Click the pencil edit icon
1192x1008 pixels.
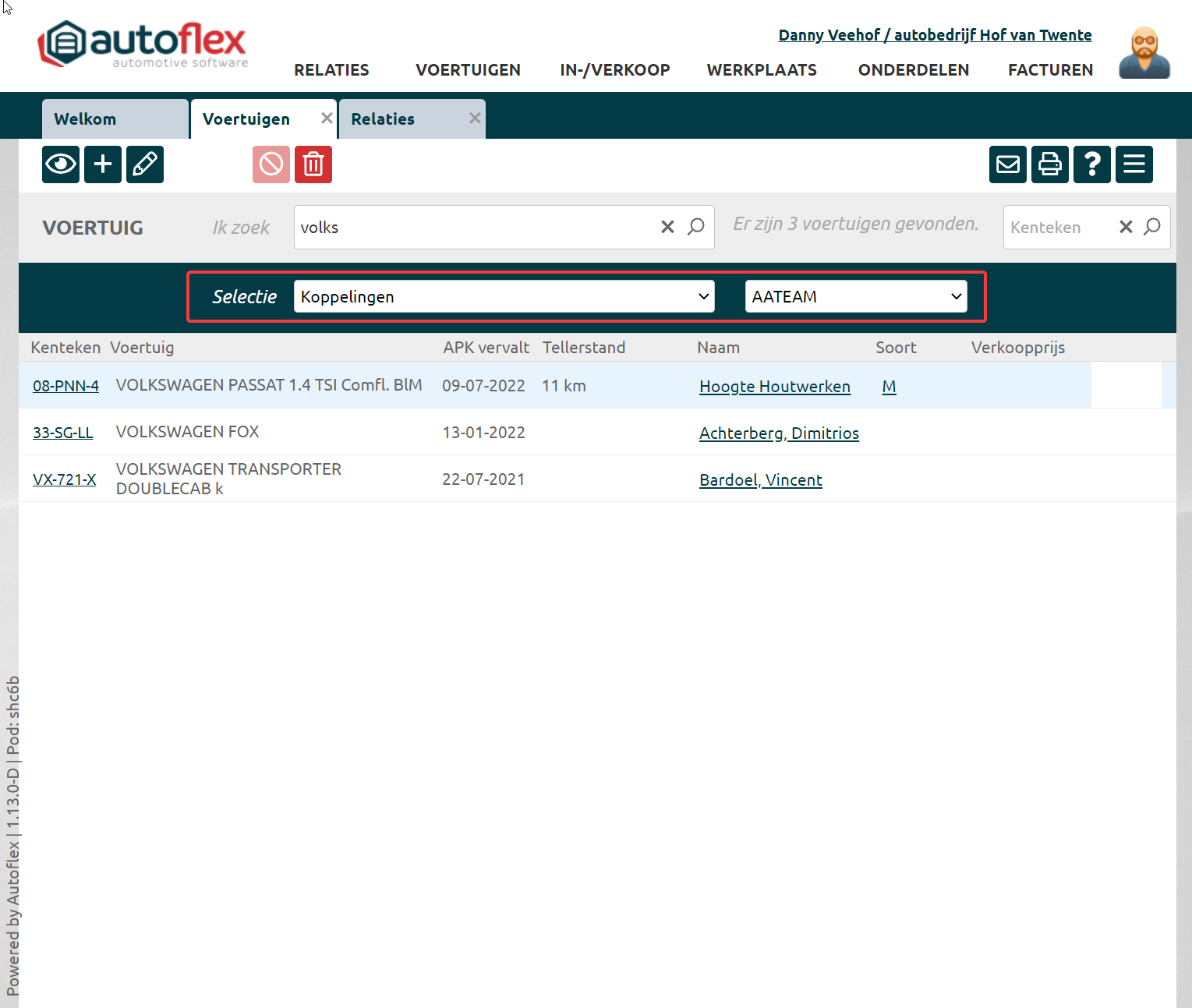(145, 164)
